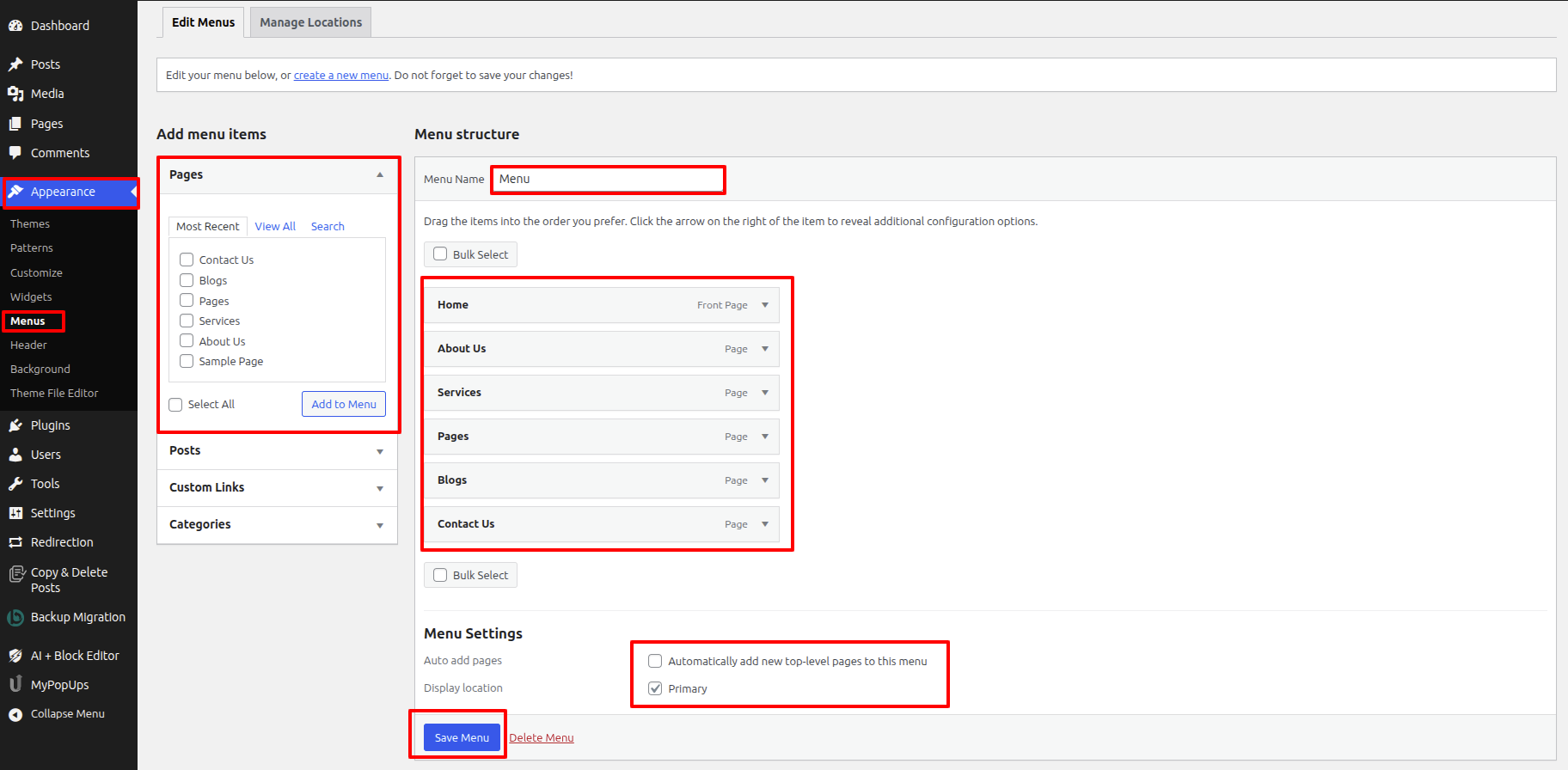Expand the Home menu item options
The height and width of the screenshot is (770, 1568).
click(765, 305)
